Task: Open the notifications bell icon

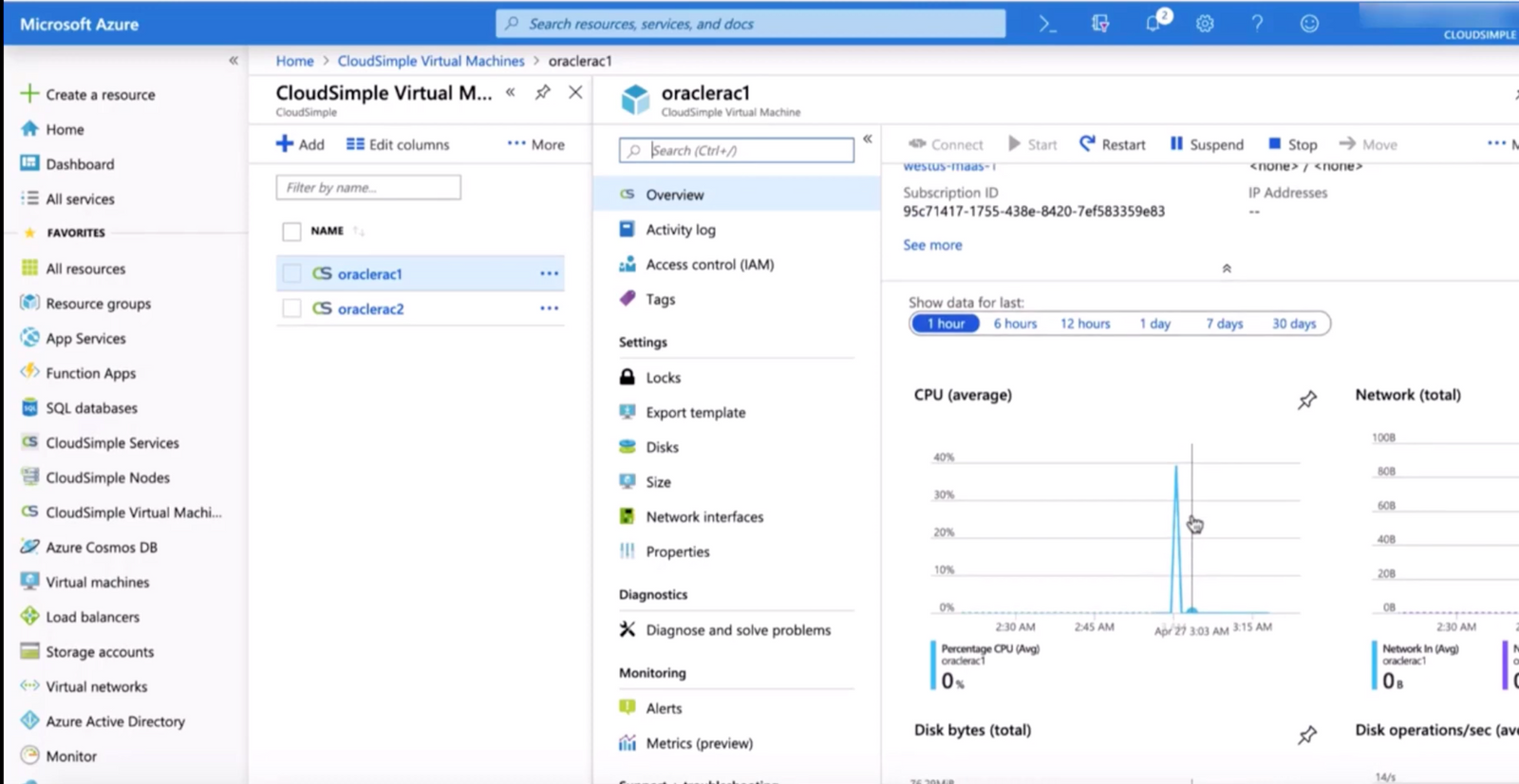Action: coord(1153,24)
